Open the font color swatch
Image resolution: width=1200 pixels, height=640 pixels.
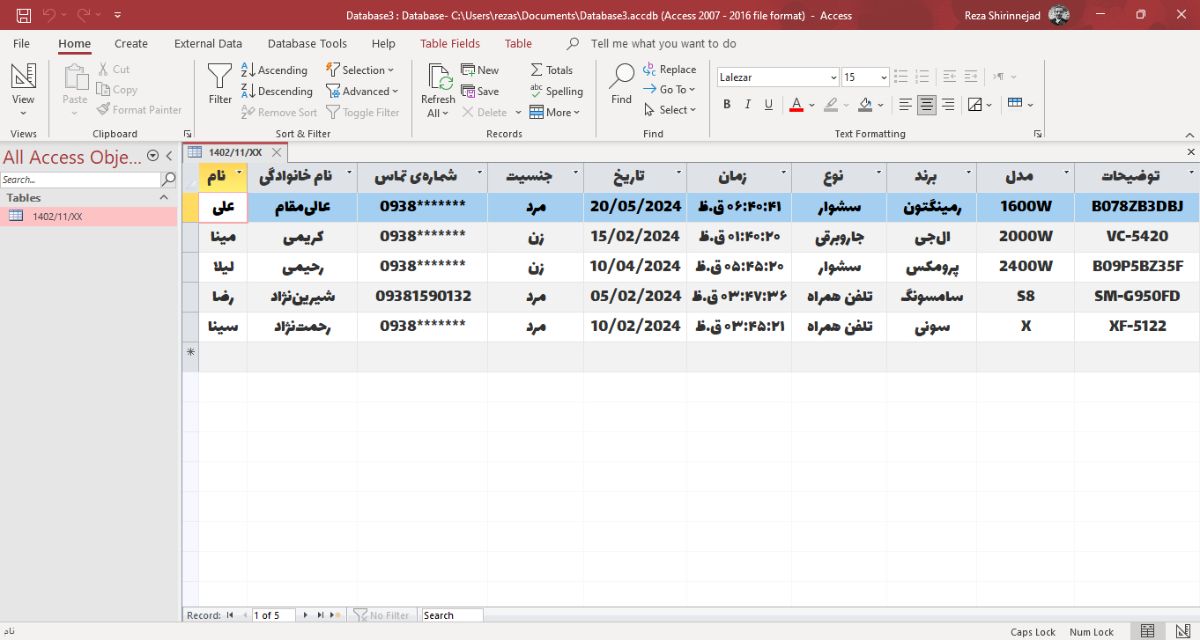(797, 104)
